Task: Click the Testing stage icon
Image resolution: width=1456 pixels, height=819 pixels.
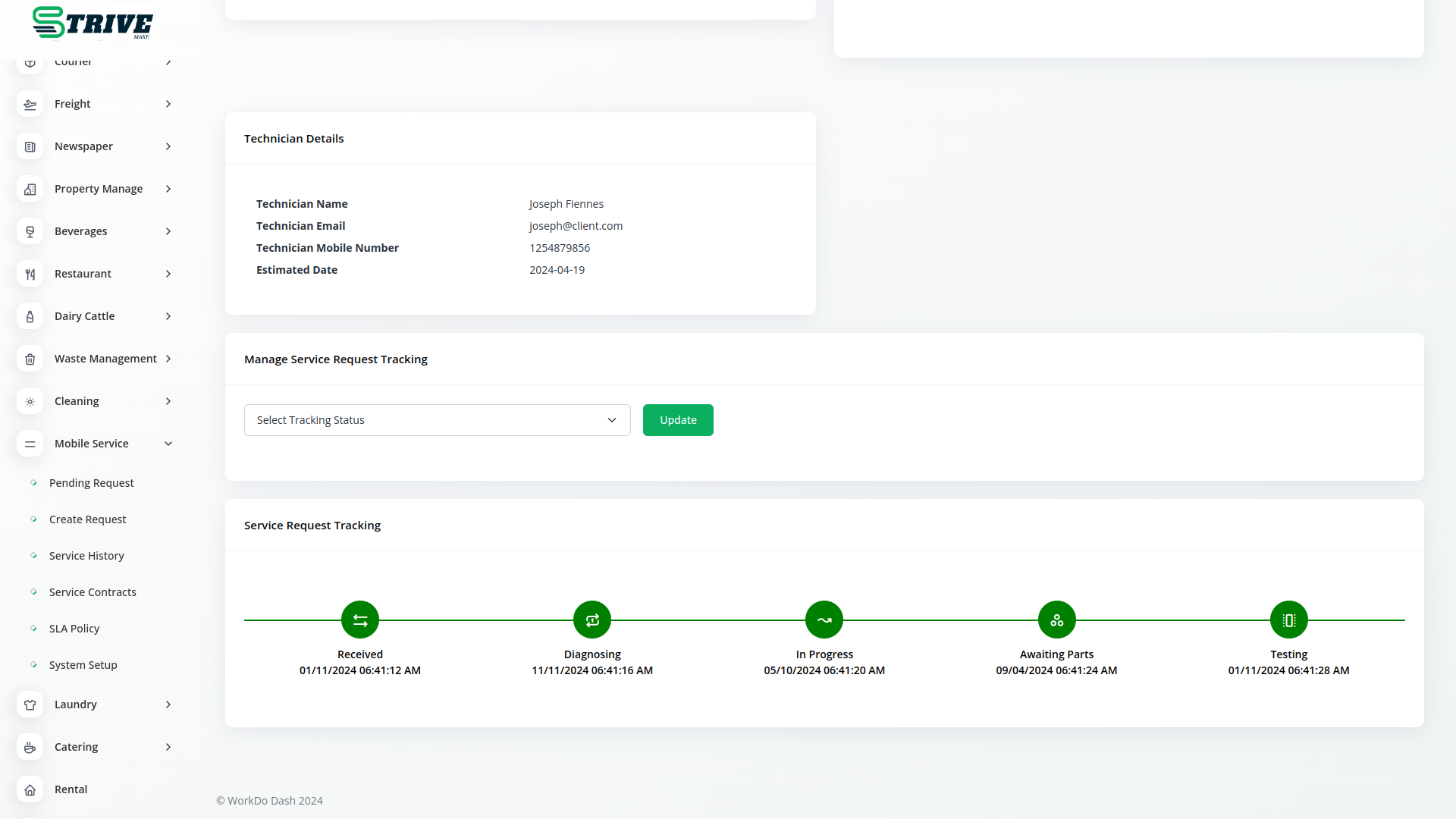Action: pyautogui.click(x=1288, y=620)
